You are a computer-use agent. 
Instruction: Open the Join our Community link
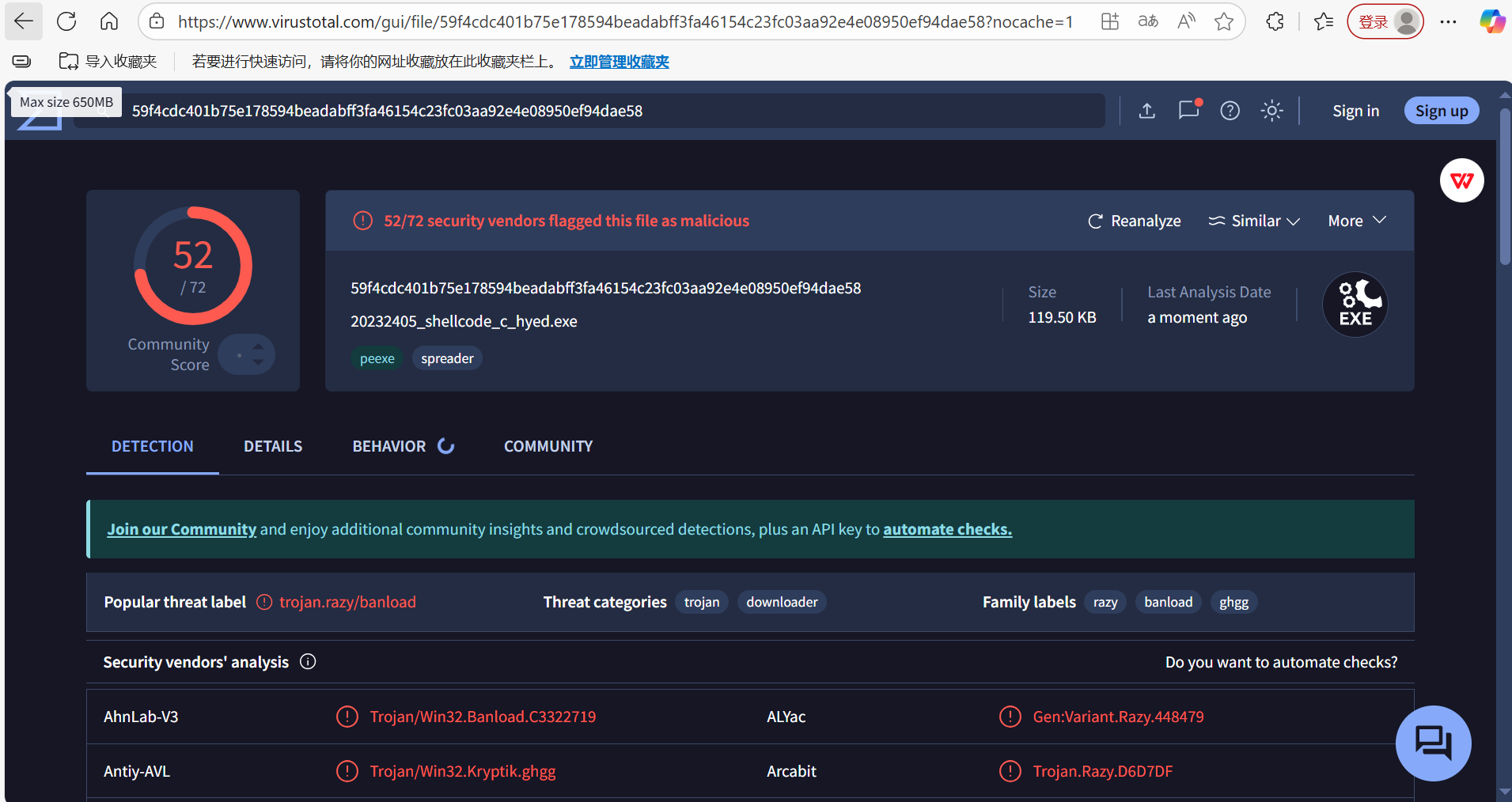click(182, 529)
